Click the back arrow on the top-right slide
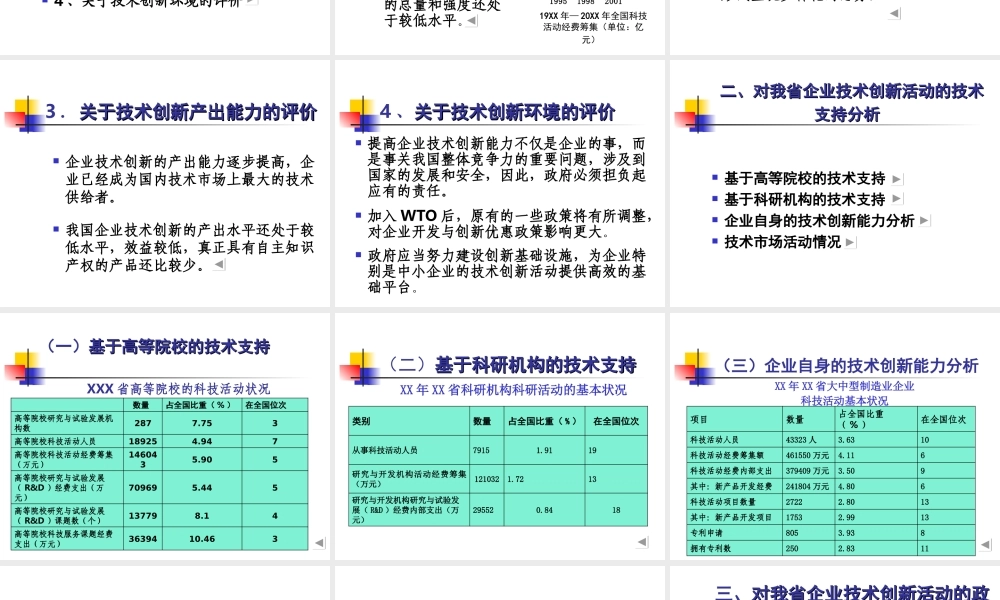Image resolution: width=1000 pixels, height=600 pixels. coord(895,13)
